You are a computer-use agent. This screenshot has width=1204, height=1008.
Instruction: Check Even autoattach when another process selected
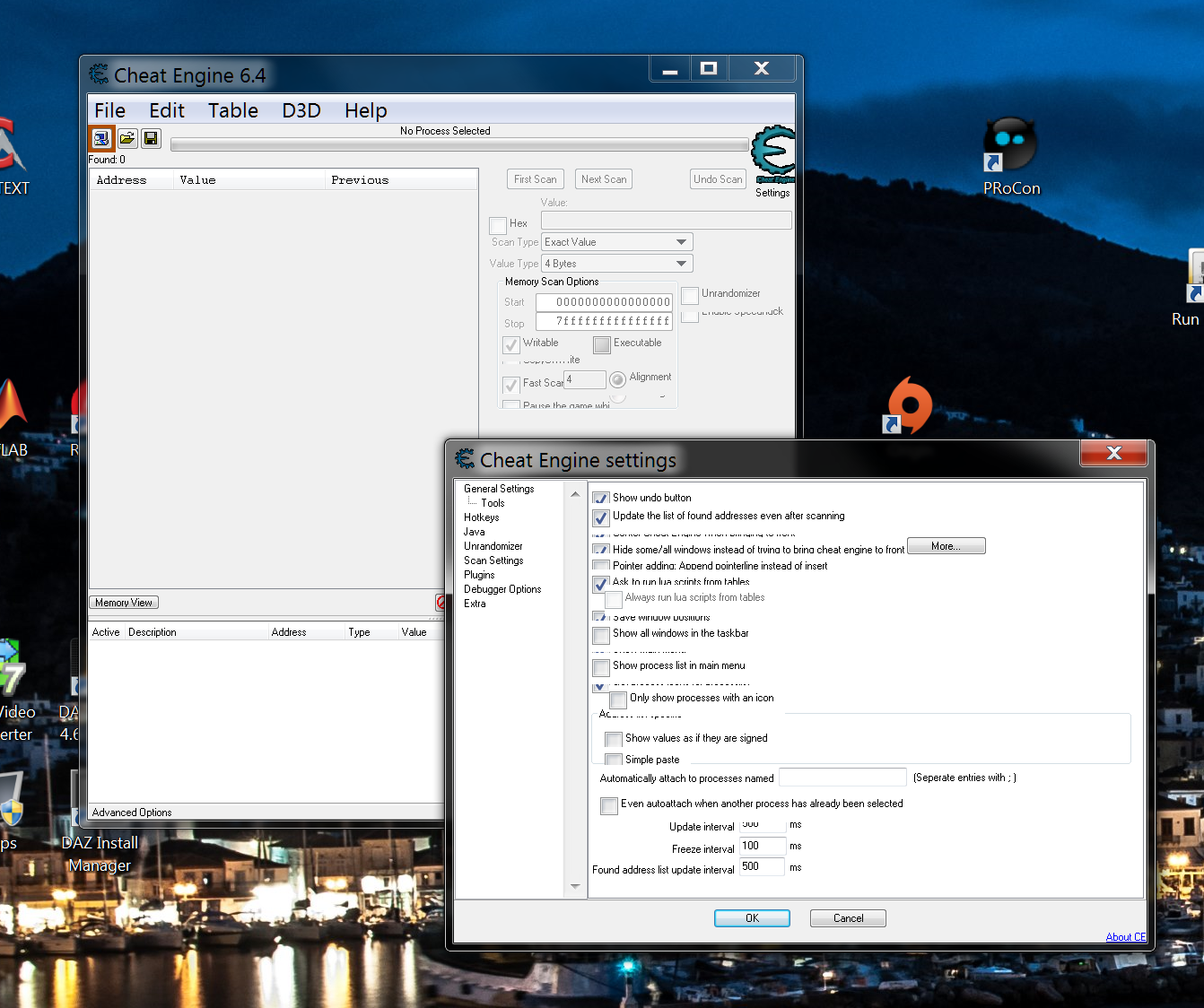tap(609, 805)
